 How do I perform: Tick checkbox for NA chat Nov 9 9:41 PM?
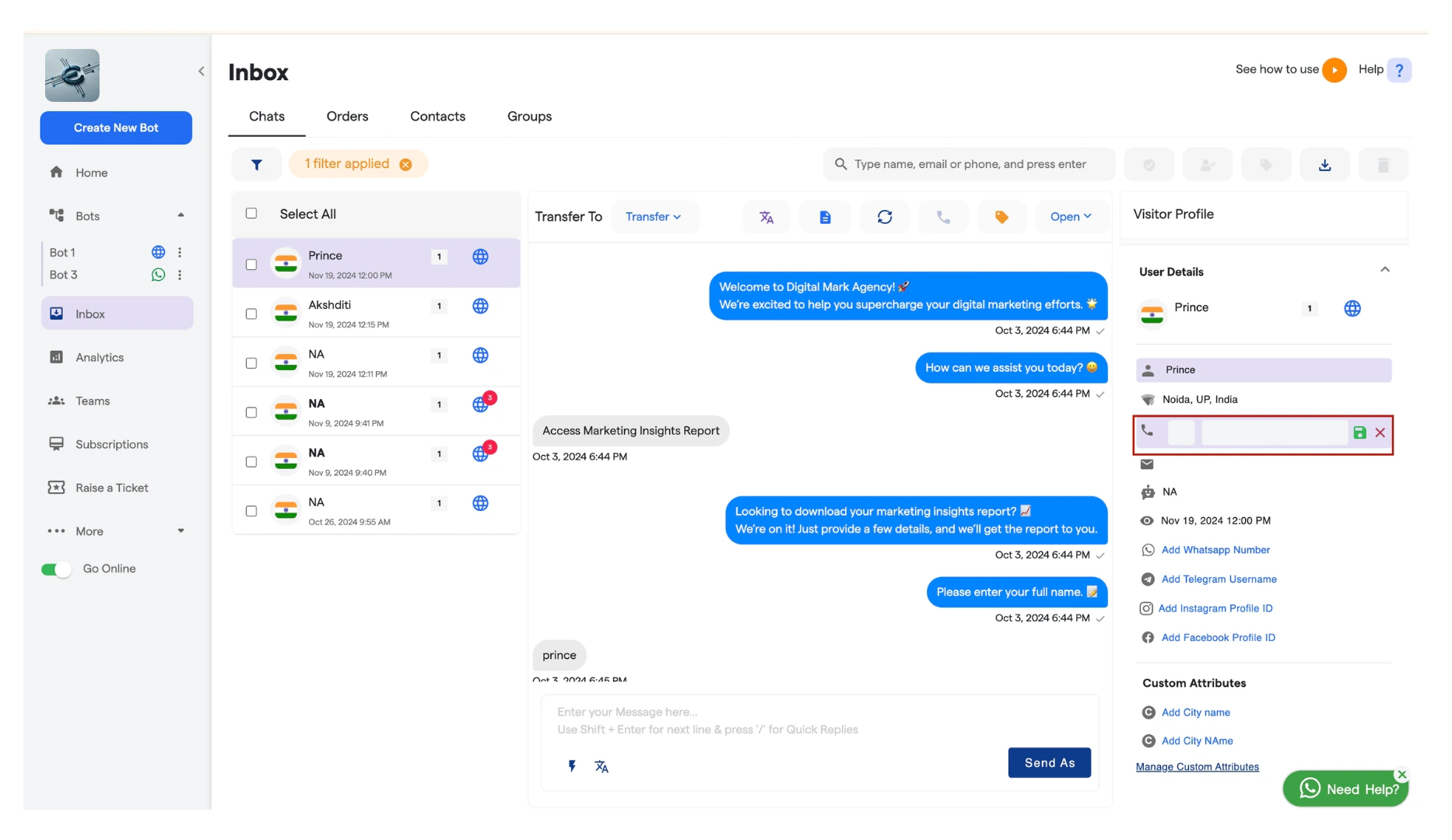point(251,412)
